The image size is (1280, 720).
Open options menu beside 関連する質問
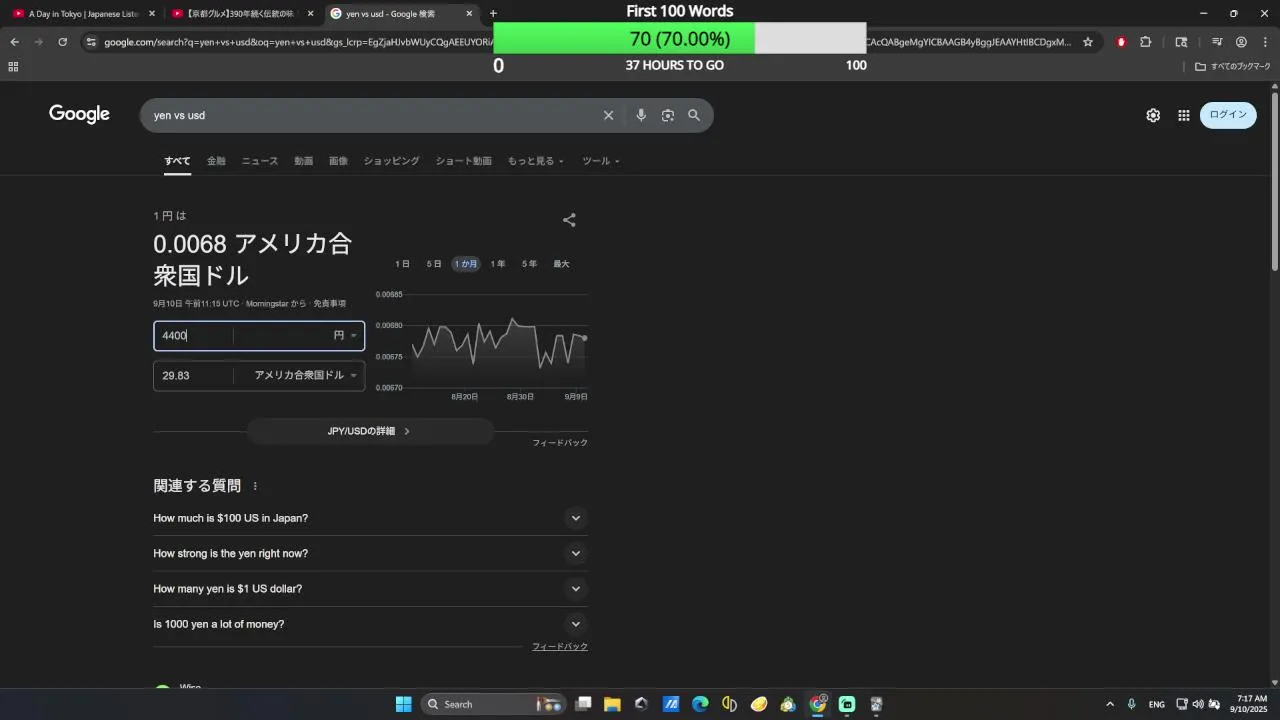point(255,486)
